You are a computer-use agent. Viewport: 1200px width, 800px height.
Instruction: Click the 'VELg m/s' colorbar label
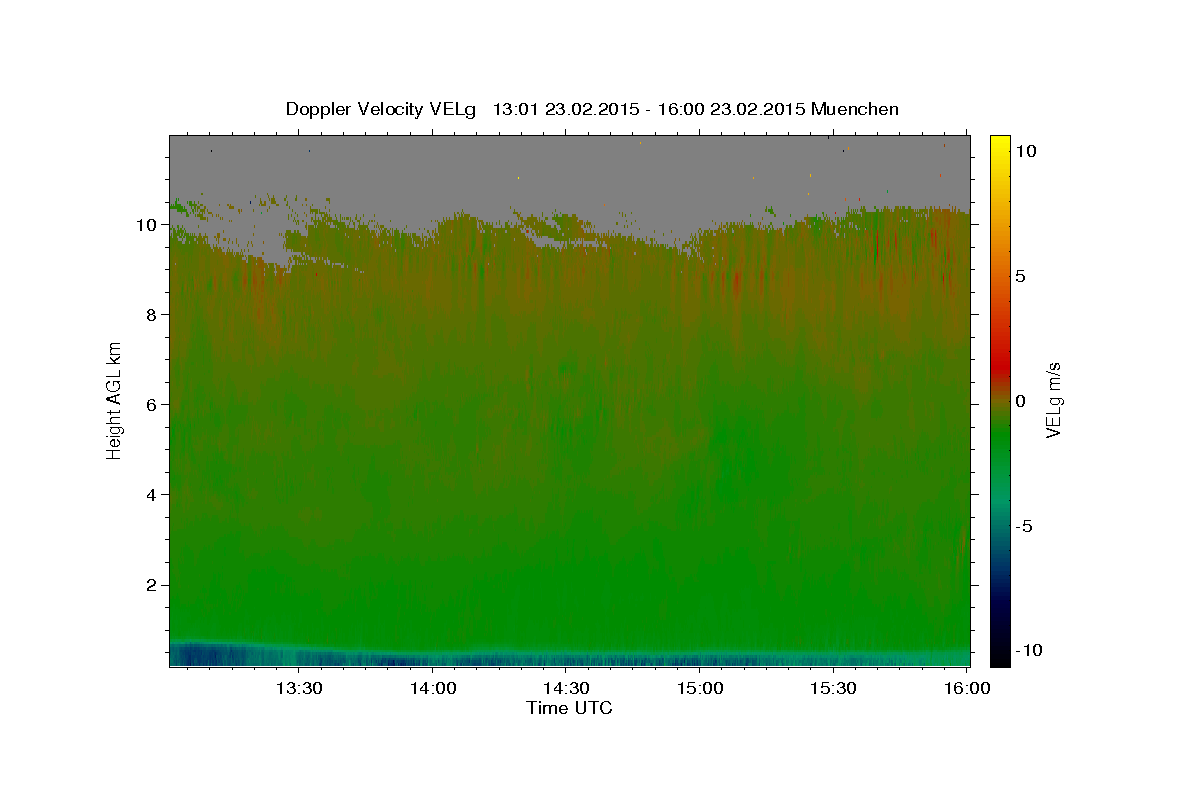tap(1053, 401)
